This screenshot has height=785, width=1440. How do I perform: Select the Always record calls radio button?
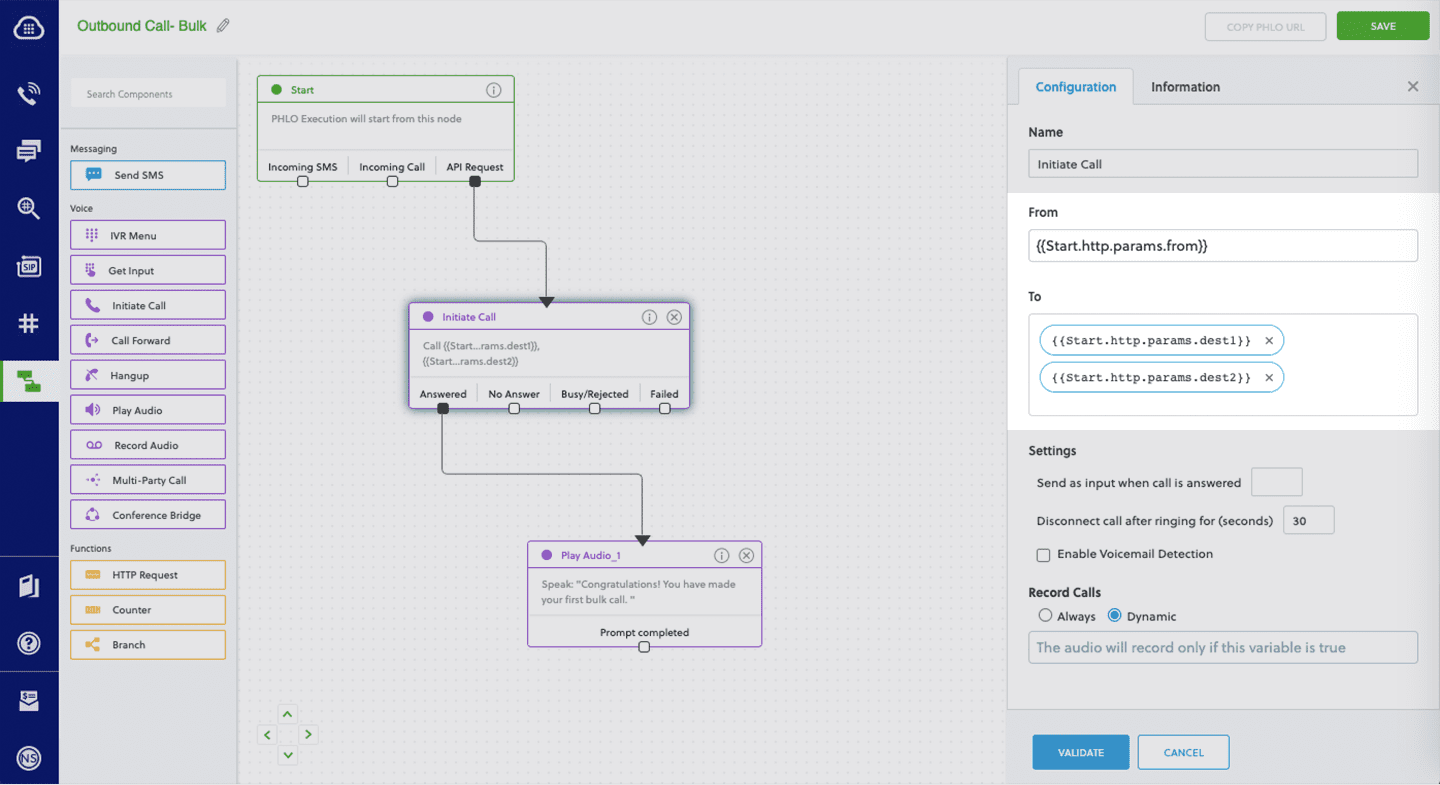1045,616
